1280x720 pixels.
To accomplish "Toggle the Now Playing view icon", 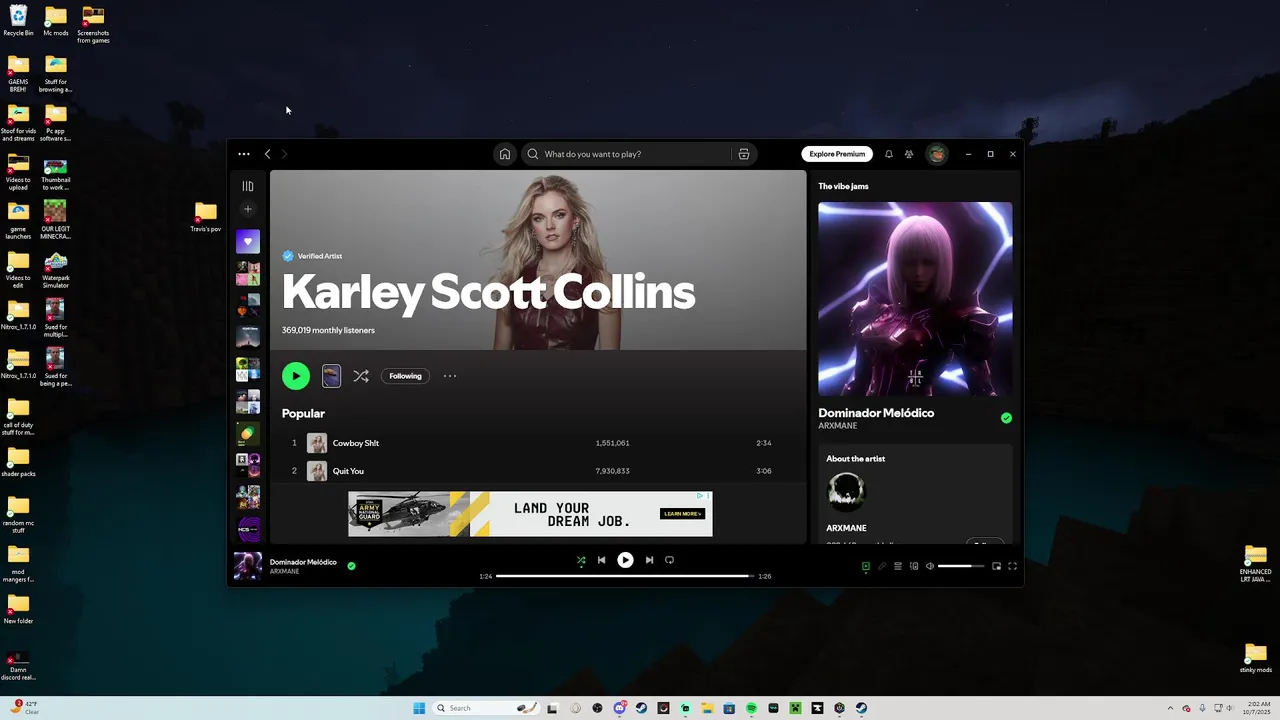I will (x=866, y=566).
